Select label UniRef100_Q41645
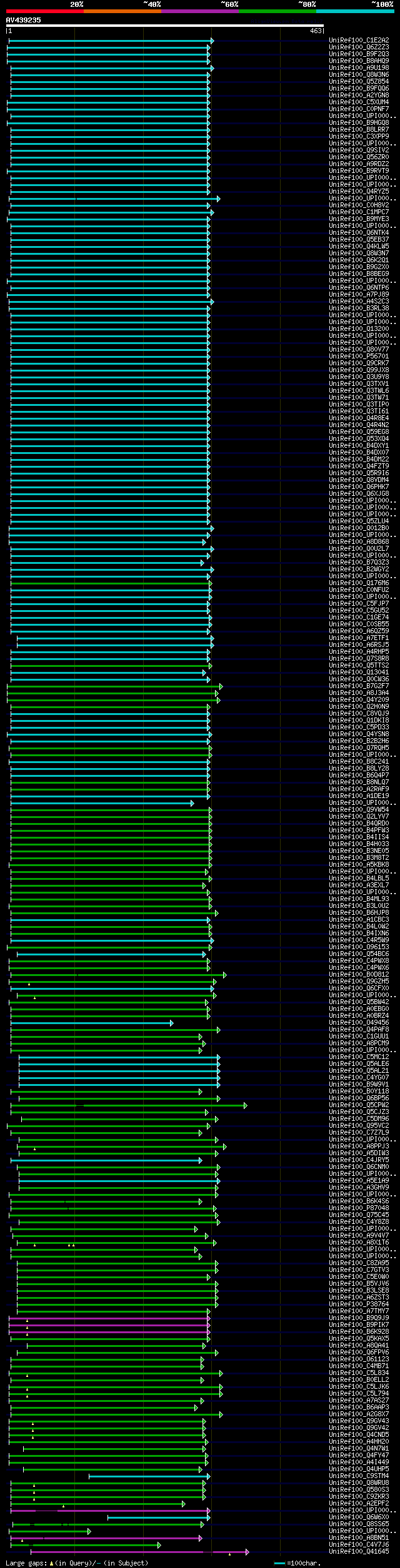400x1568 pixels. coord(359,1552)
